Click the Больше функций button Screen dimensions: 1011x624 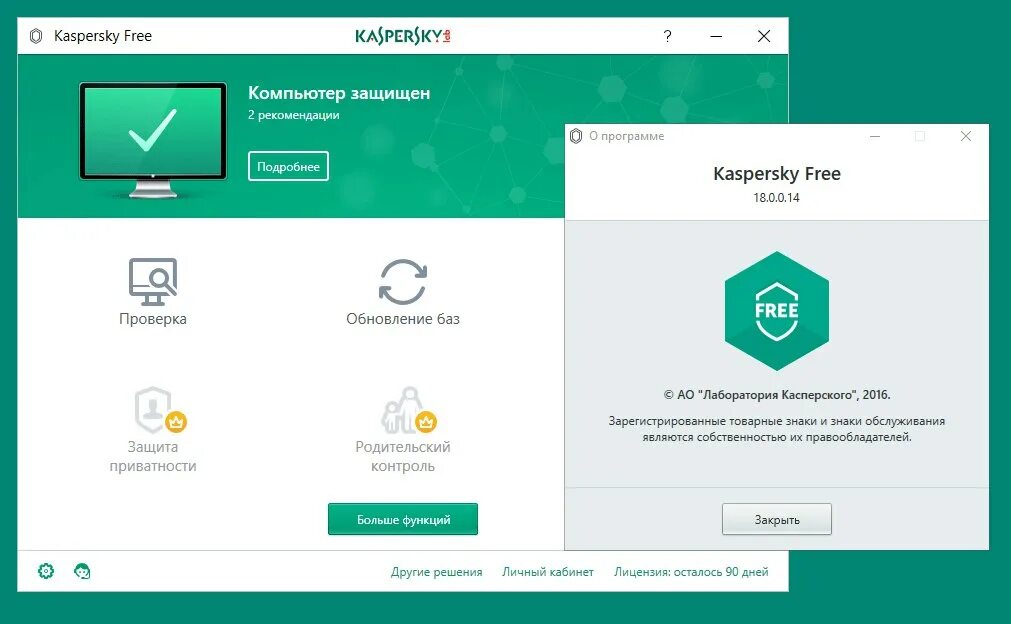point(403,520)
